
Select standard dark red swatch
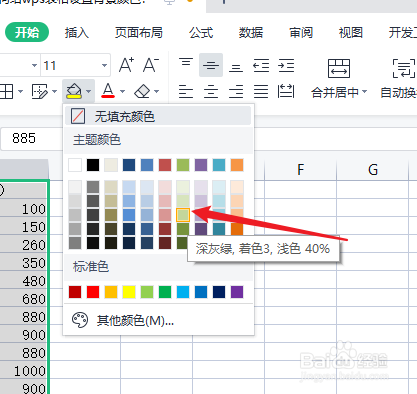[75, 292]
